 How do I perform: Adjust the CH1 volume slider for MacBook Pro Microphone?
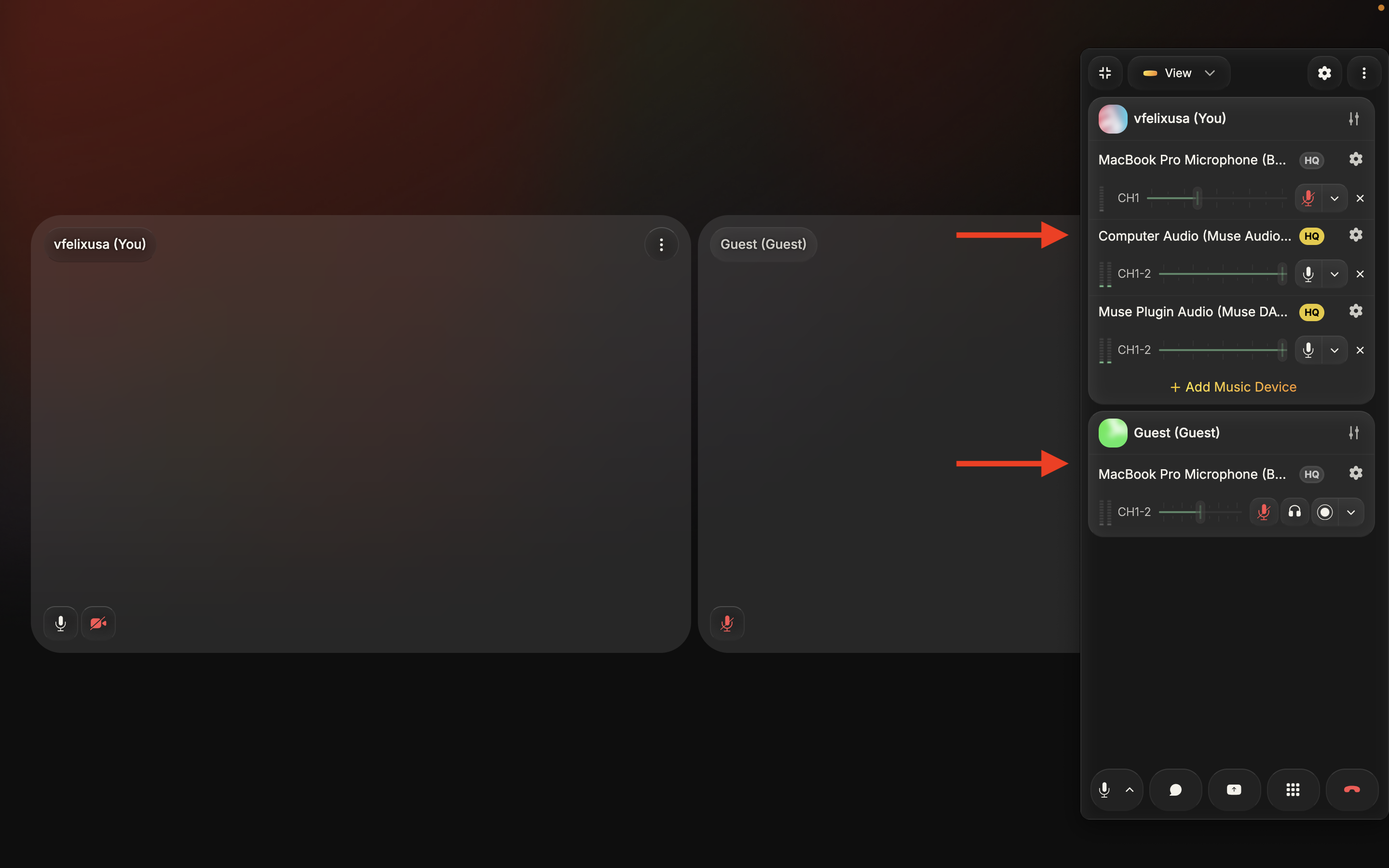pyautogui.click(x=1198, y=198)
